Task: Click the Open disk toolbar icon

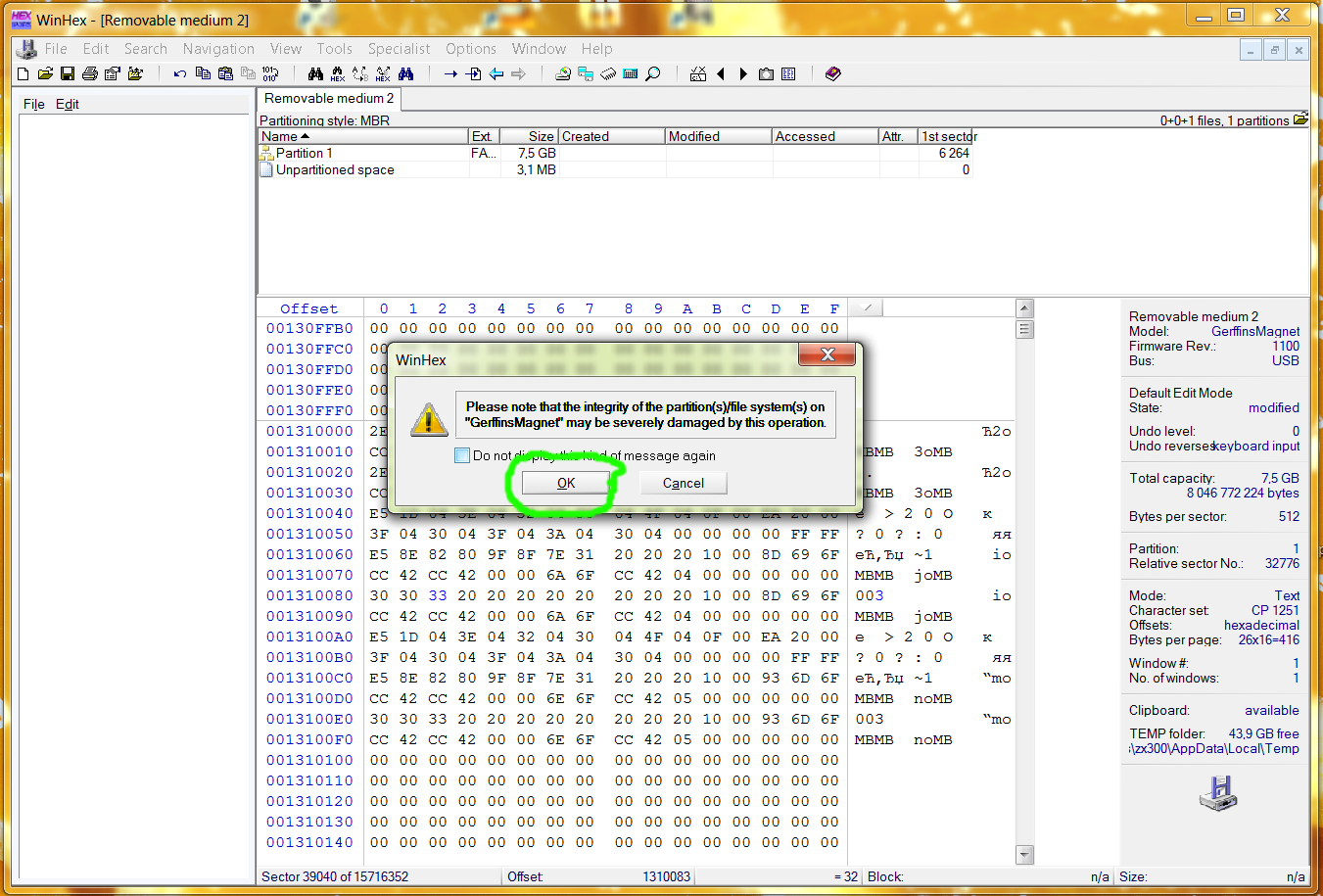Action: coord(562,73)
